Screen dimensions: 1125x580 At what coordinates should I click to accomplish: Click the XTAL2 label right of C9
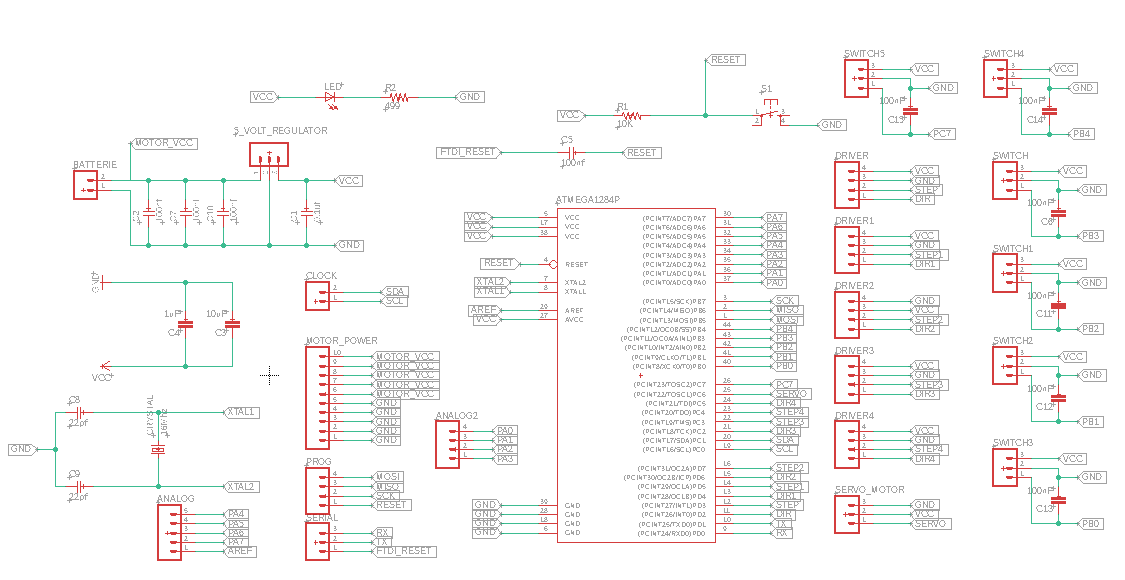click(241, 487)
